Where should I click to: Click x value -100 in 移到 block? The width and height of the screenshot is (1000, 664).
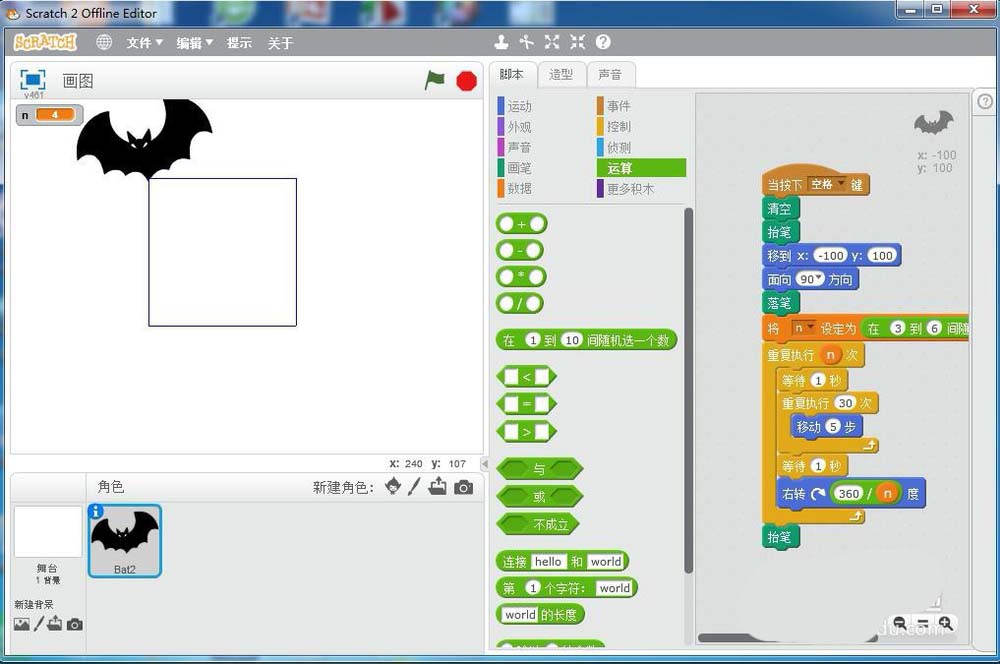click(x=830, y=256)
